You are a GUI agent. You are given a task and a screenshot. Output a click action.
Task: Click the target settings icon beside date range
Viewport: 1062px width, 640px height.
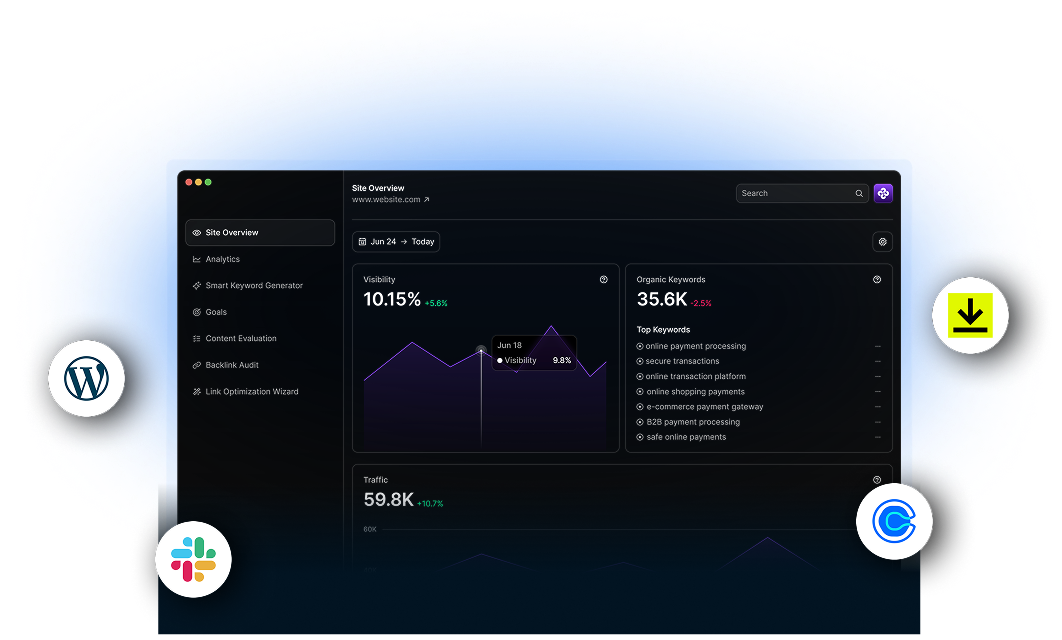882,242
